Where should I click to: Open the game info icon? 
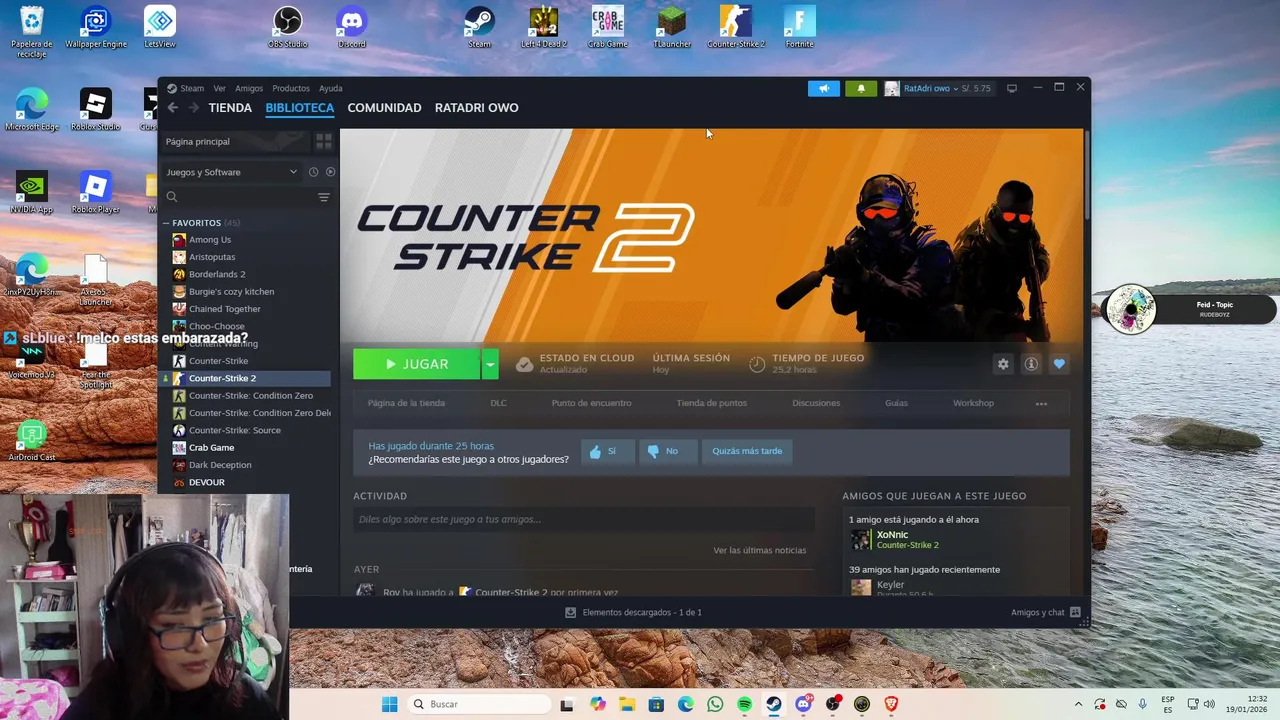(x=1031, y=364)
